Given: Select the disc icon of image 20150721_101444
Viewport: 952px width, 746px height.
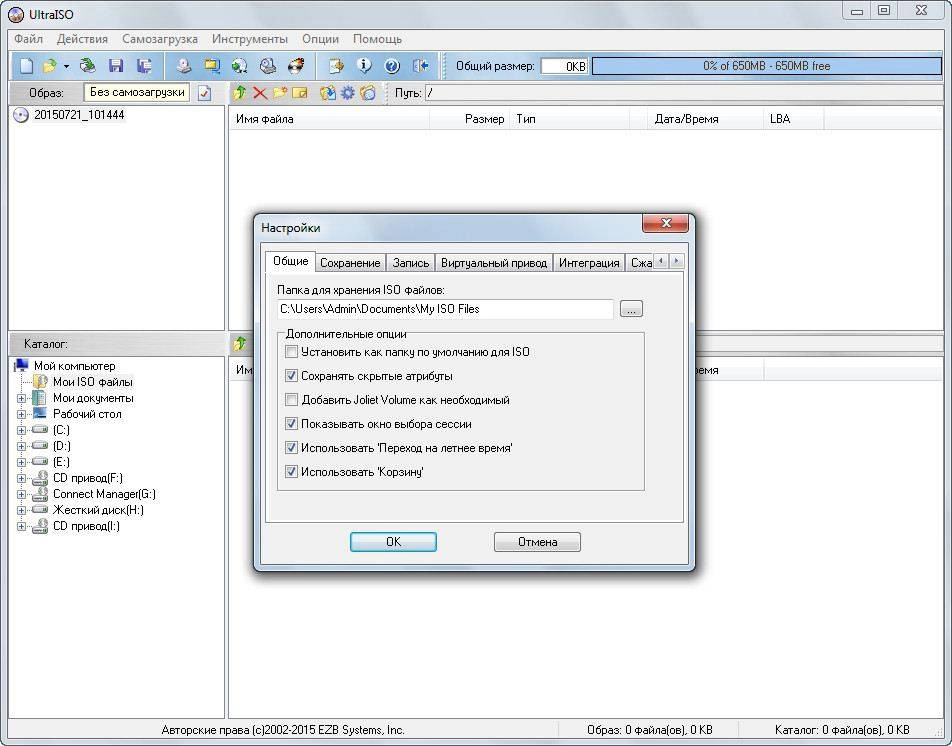Looking at the screenshot, I should click(21, 115).
